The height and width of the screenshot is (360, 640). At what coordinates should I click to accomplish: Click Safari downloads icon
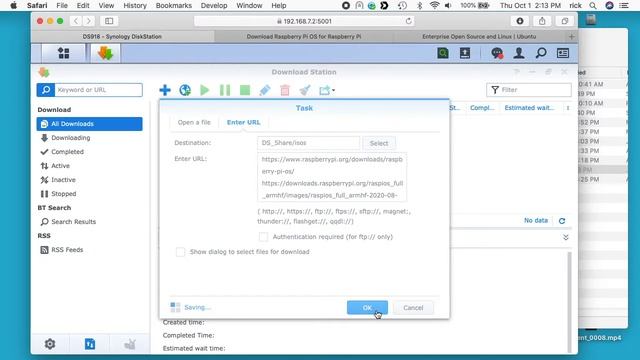tap(520, 21)
